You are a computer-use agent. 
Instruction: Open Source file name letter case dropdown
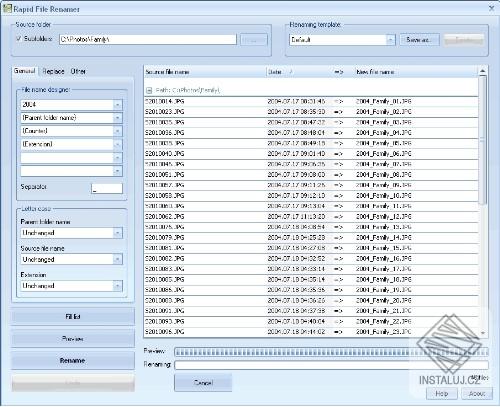tap(117, 259)
